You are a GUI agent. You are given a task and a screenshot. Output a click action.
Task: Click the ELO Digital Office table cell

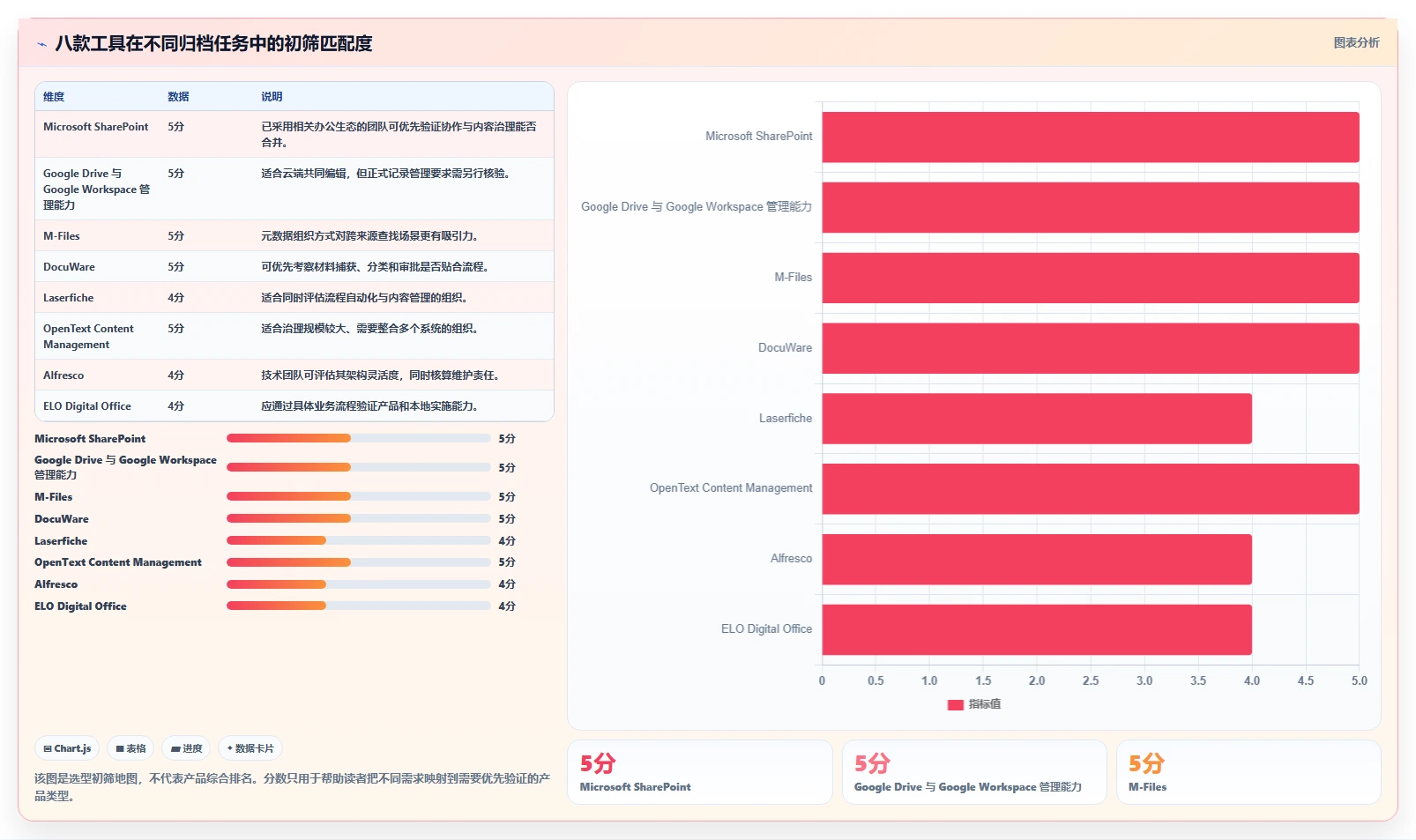click(87, 406)
